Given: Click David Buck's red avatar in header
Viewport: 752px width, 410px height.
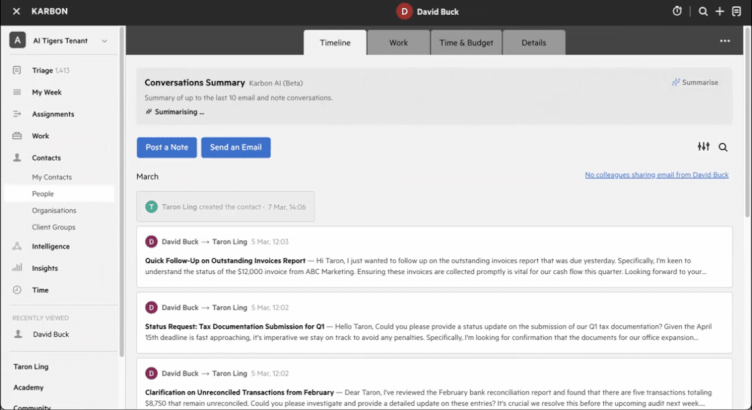Looking at the screenshot, I should click(404, 12).
